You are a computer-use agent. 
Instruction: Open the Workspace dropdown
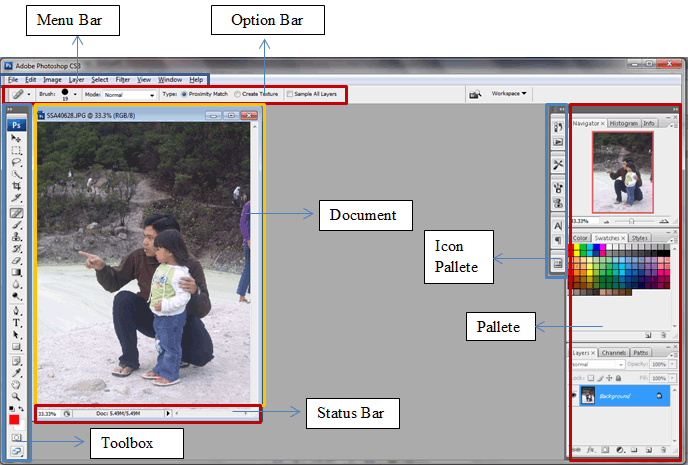coord(509,93)
